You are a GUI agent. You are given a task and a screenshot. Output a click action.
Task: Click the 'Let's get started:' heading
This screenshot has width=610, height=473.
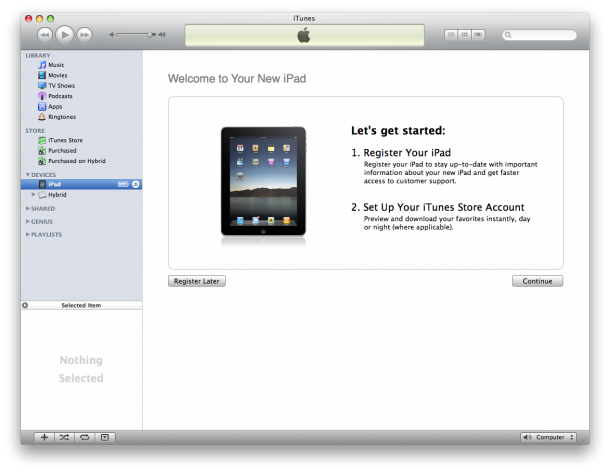398,130
